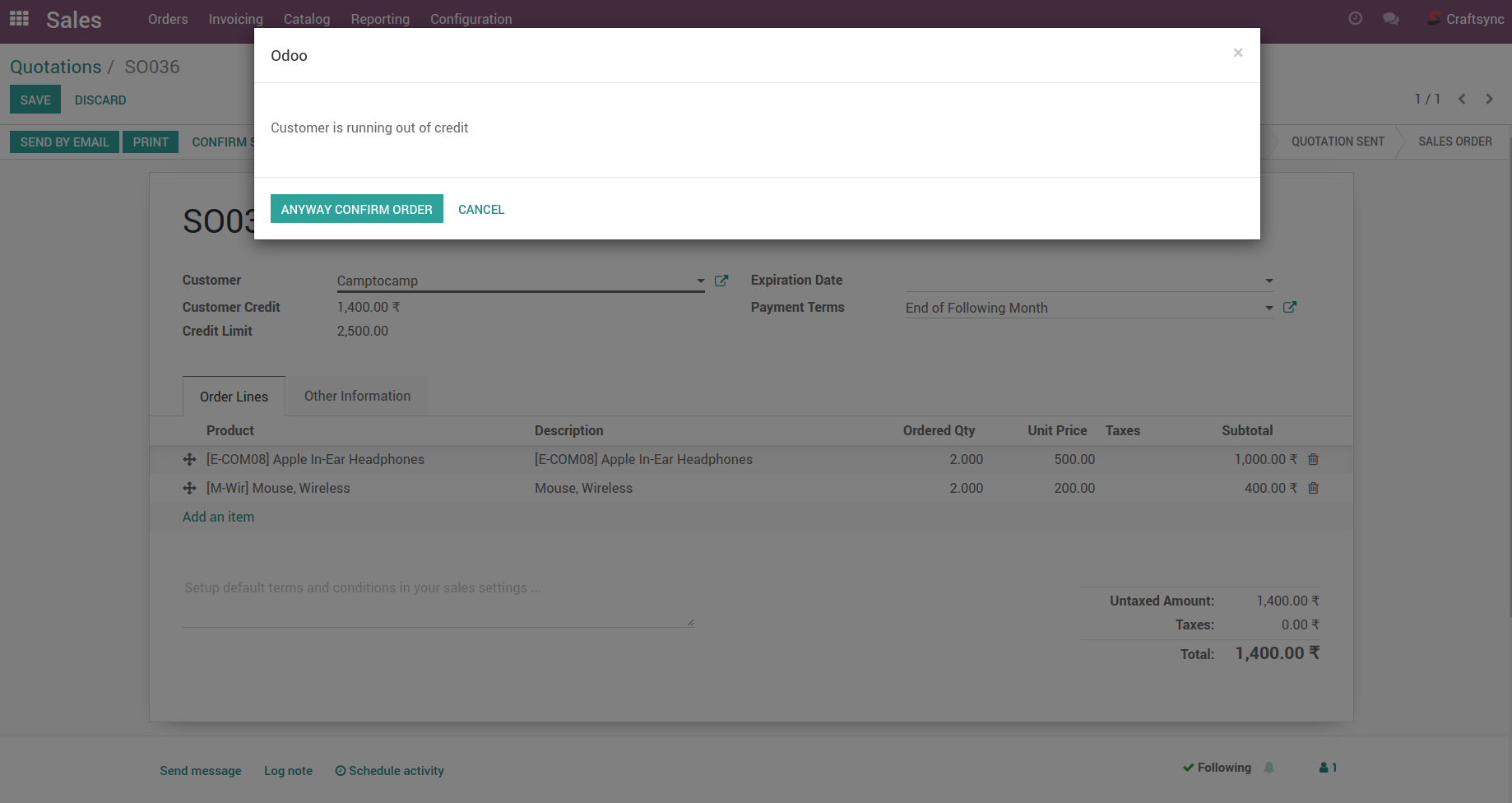Open the conversations chat icon
The image size is (1512, 803).
1390,18
